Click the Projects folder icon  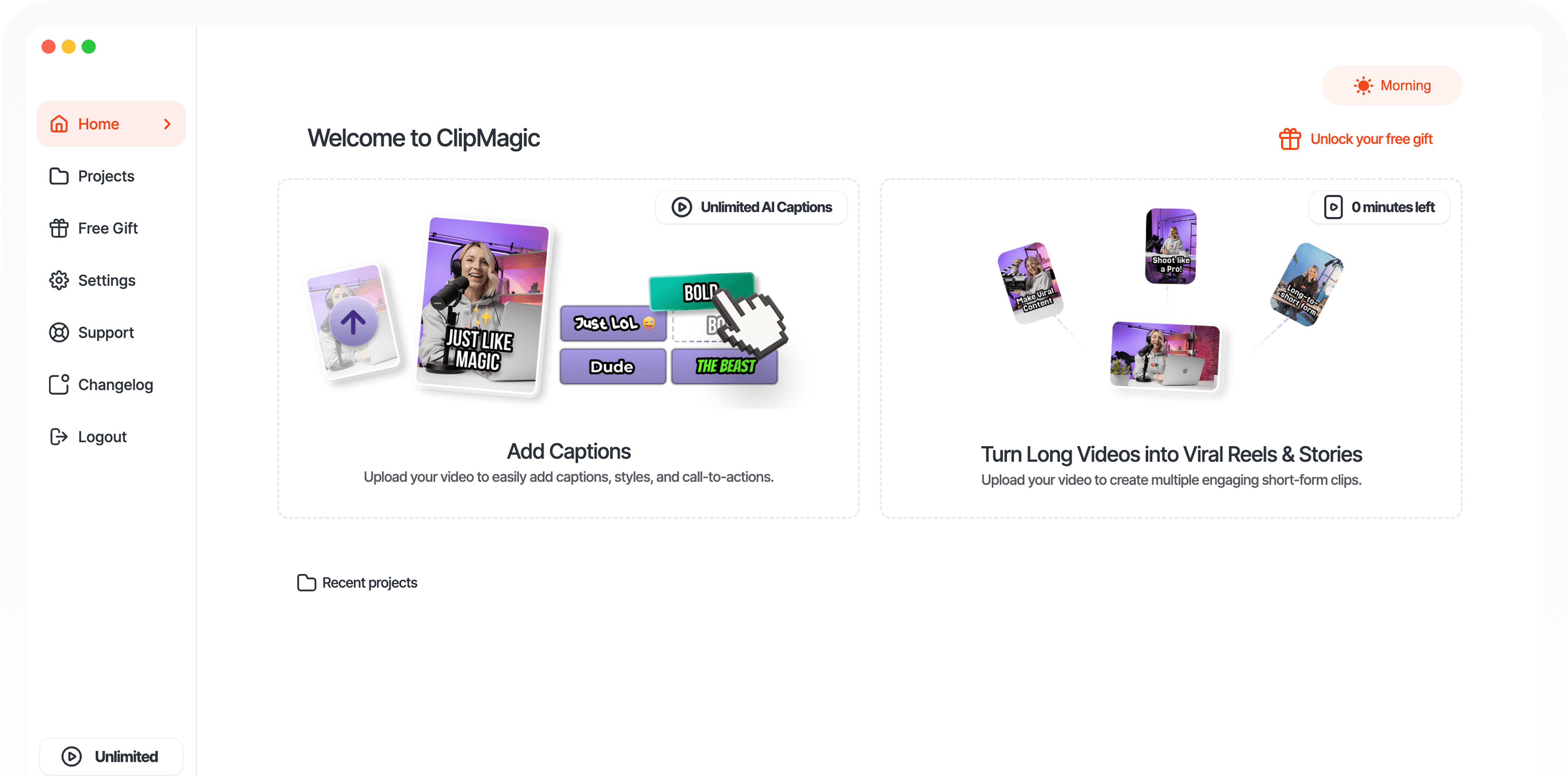click(x=59, y=176)
